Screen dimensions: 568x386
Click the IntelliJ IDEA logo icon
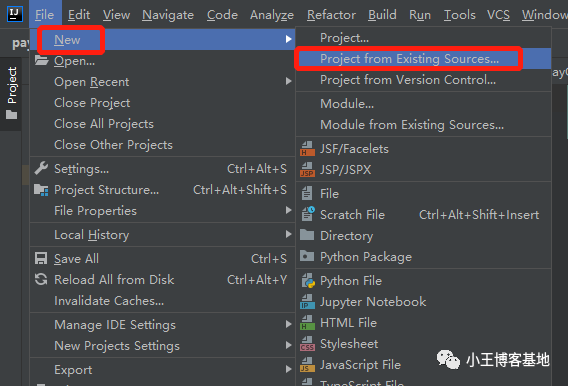(x=15, y=14)
